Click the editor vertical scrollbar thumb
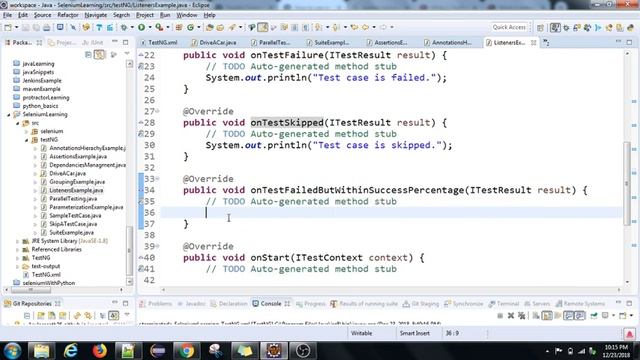 (627, 184)
